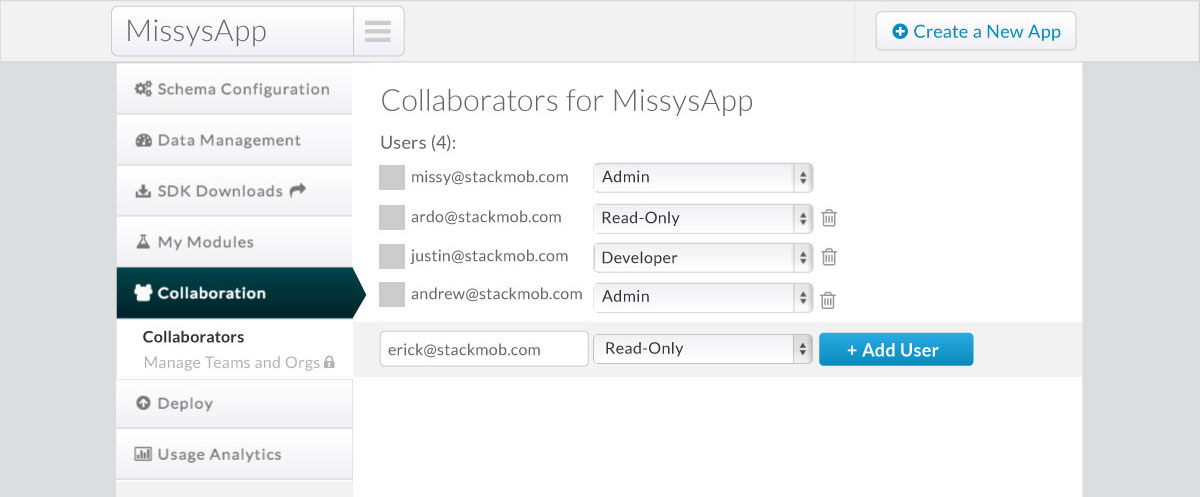Click the erick@stackmob.com email input field
This screenshot has width=1200, height=497.
click(x=484, y=349)
